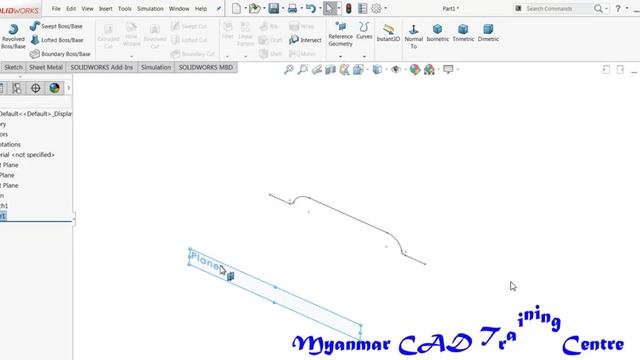This screenshot has width=640, height=360.
Task: Open the dropdown arrow next to Options gear
Action: click(x=385, y=9)
